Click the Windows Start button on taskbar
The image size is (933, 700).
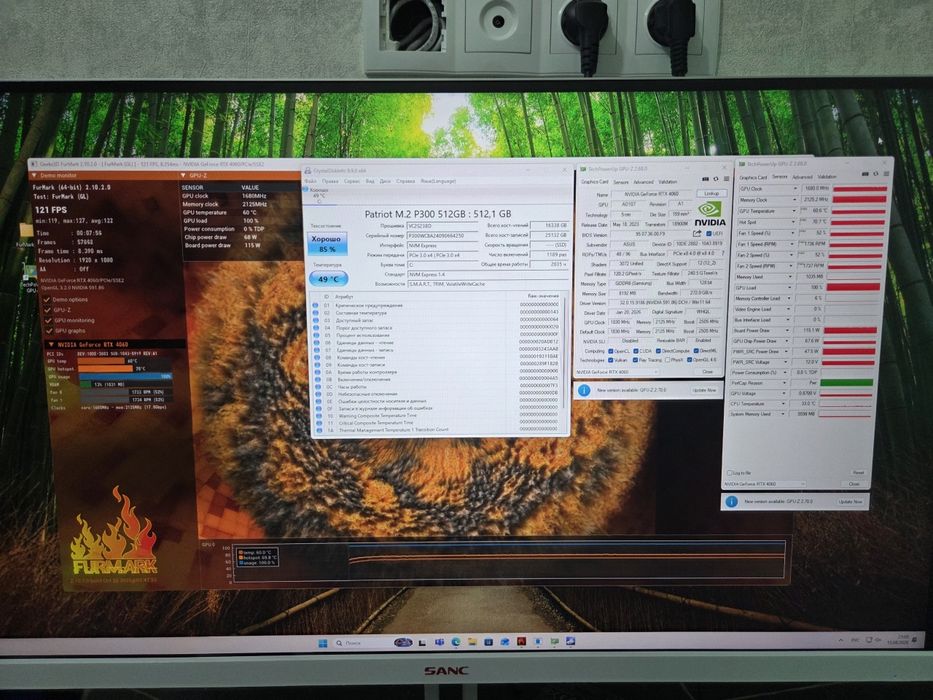pyautogui.click(x=323, y=643)
